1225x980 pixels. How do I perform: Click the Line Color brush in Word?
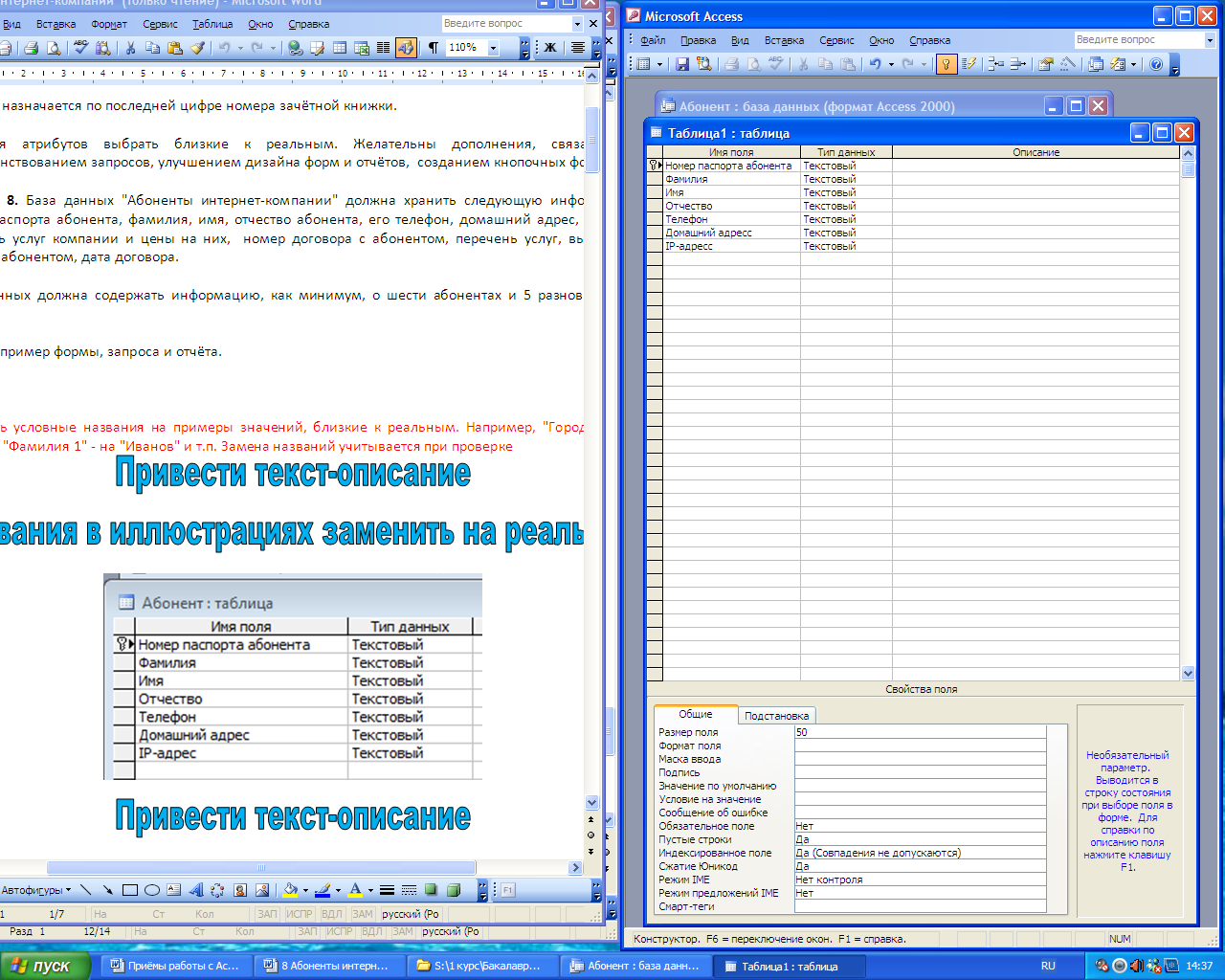322,890
